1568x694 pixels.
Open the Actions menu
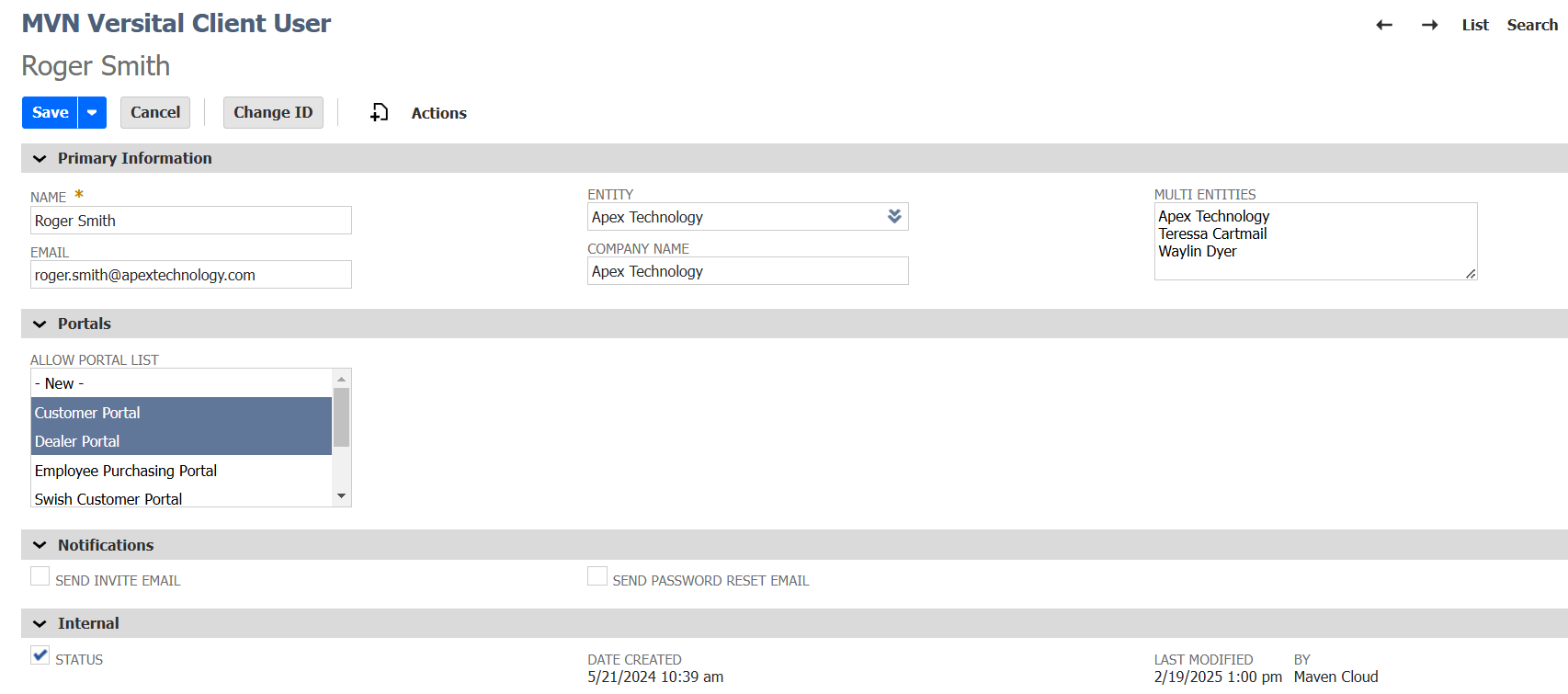438,113
